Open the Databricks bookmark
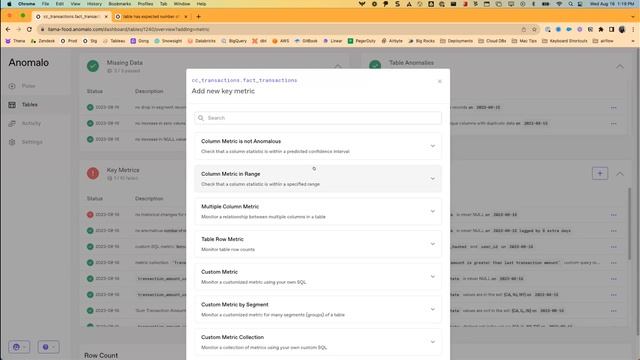Screen dimensions: 640x360 pyautogui.click(x=201, y=41)
